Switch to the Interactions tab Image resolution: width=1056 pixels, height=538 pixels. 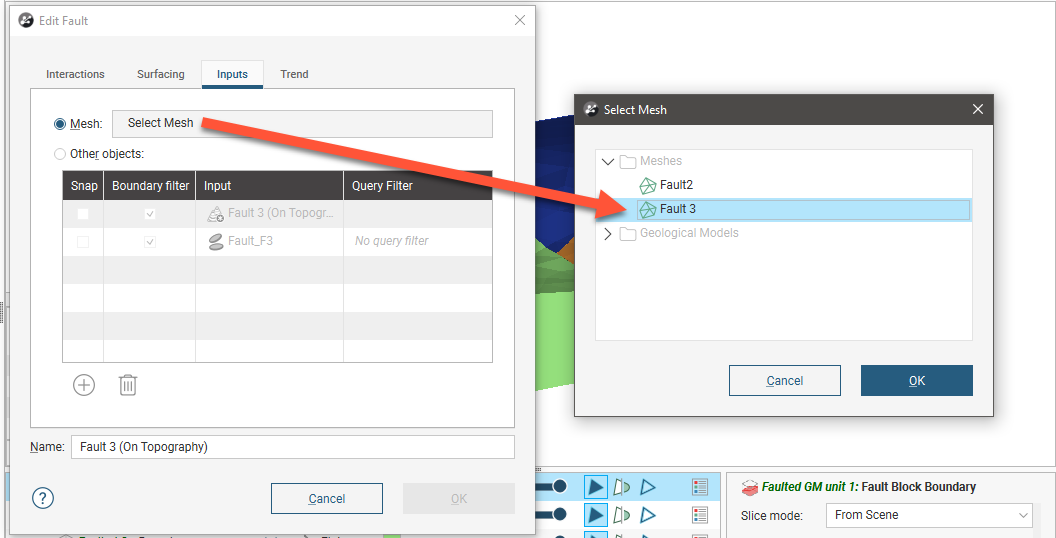pos(75,74)
